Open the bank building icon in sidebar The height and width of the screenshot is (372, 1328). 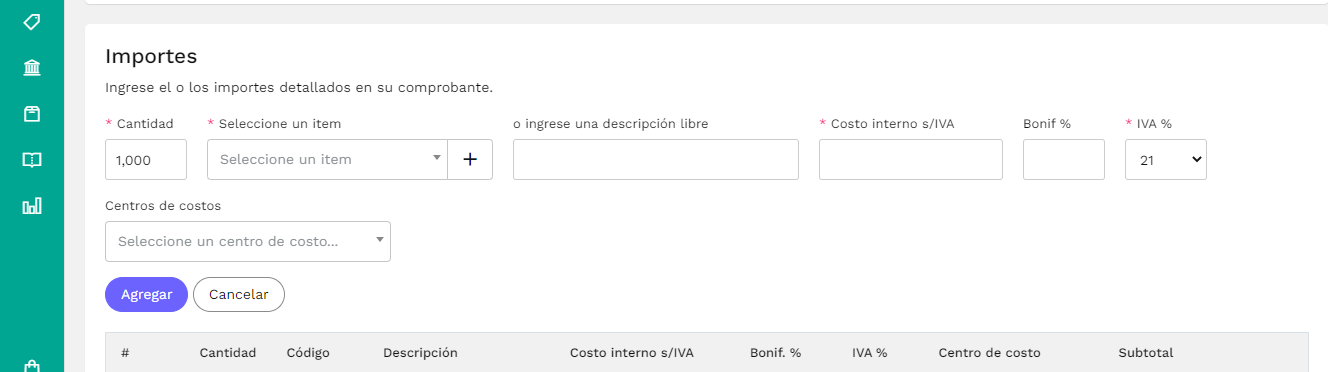tap(32, 68)
